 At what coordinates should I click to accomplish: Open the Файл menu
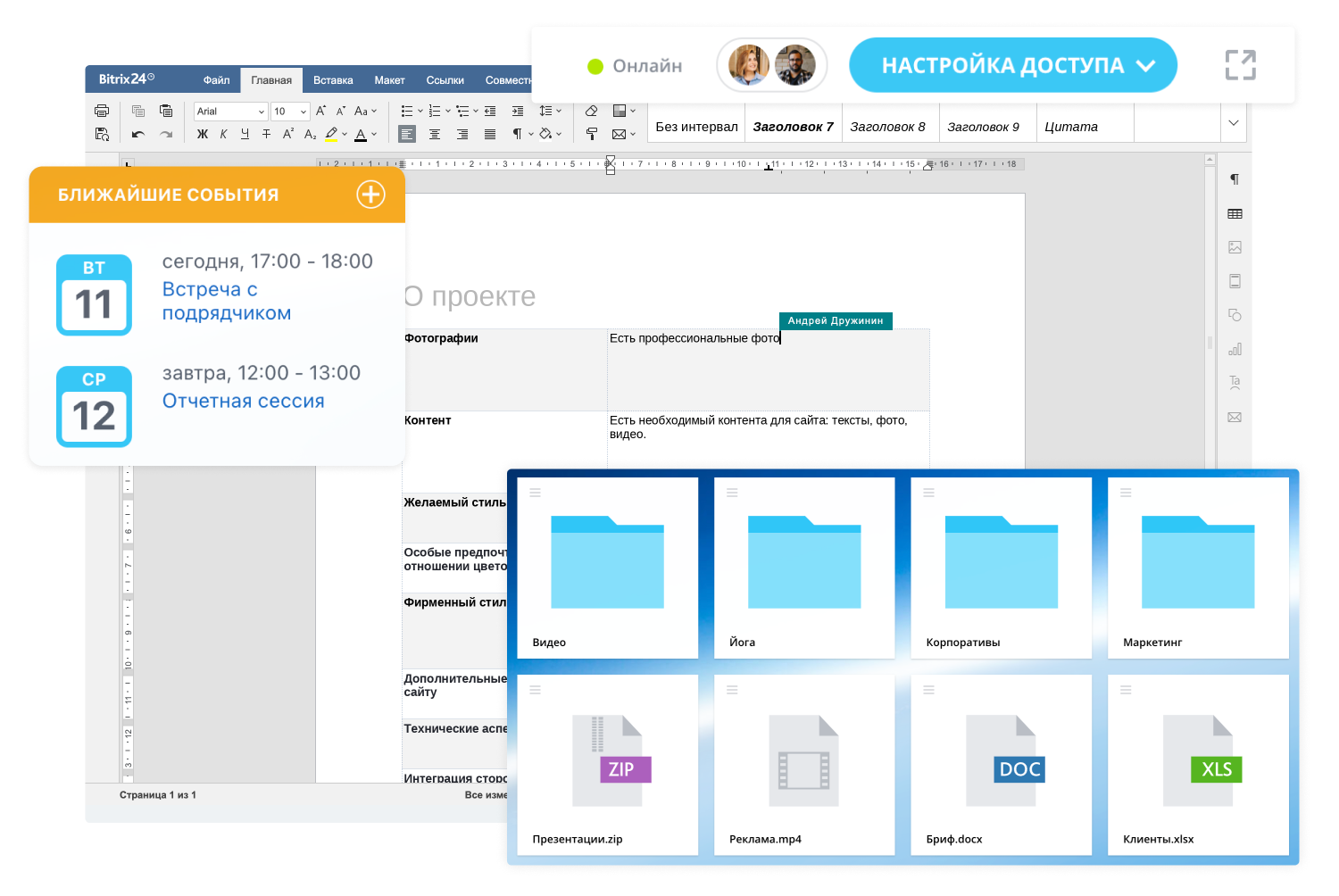pos(216,80)
